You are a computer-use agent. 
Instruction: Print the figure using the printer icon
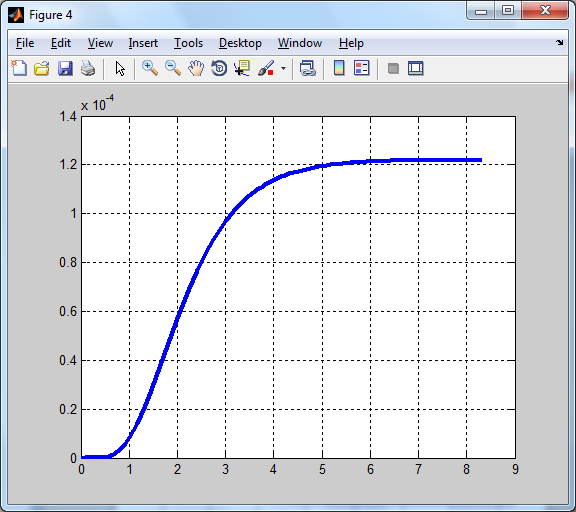click(88, 68)
